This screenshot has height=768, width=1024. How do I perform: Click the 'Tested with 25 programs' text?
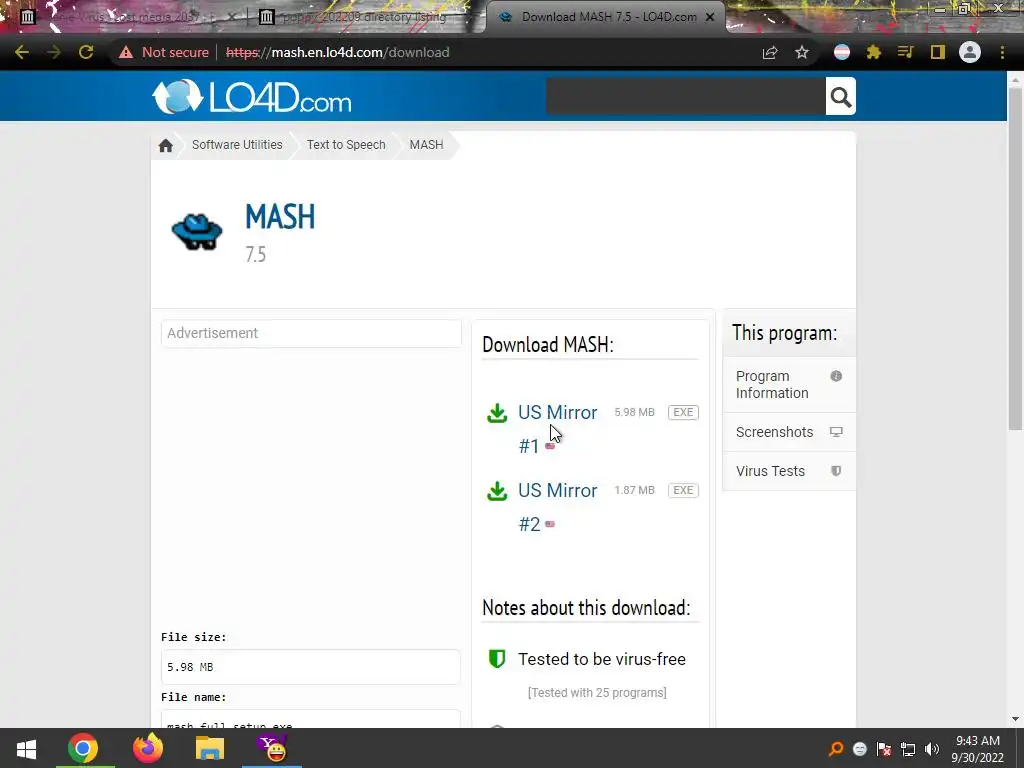coord(597,693)
